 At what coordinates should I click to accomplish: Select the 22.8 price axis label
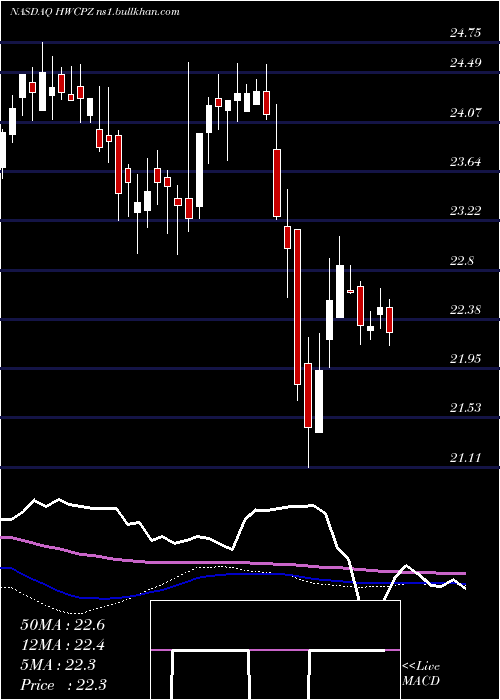pos(462,260)
